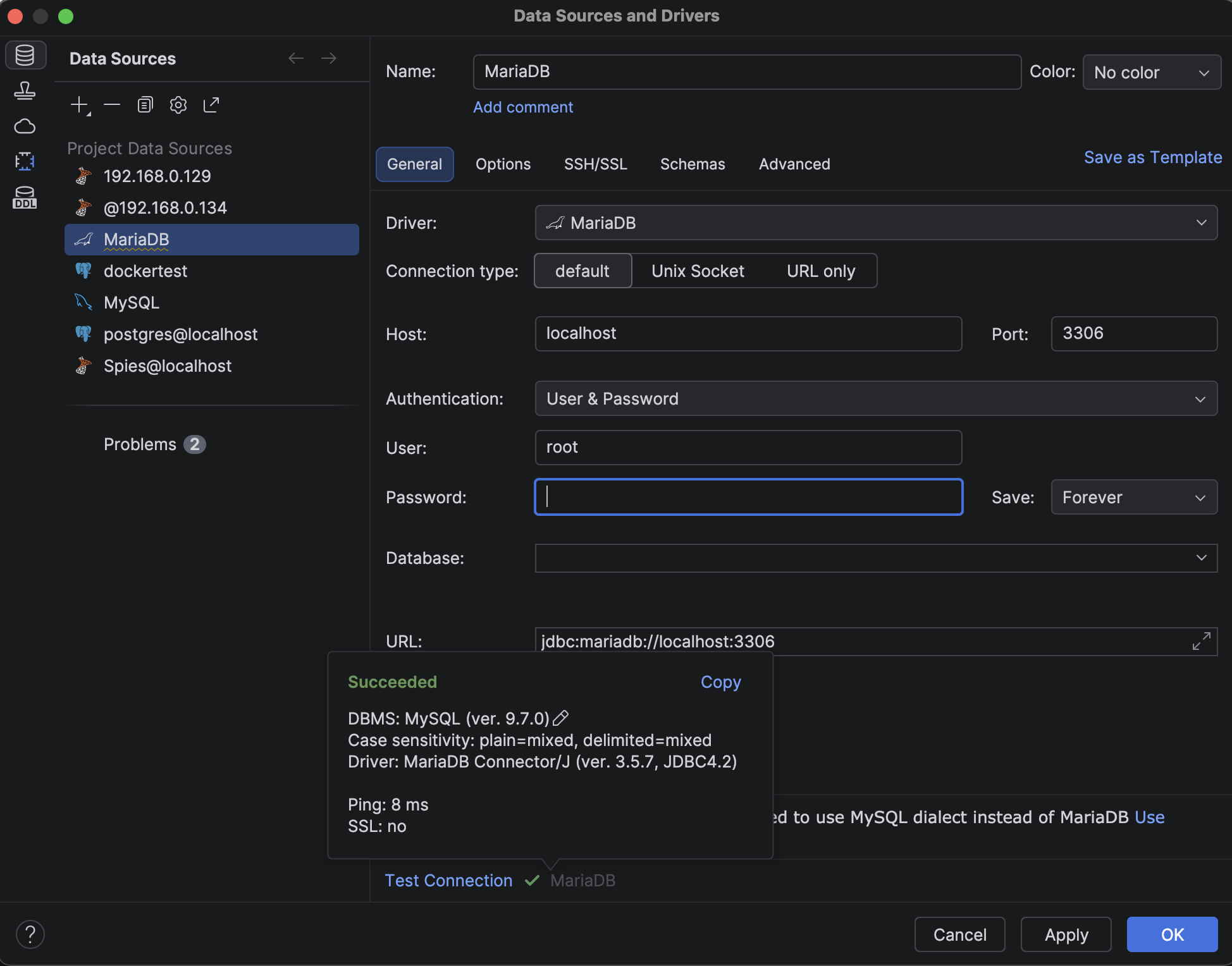Click the "Driver: MariaDB Connector/J (ver. 3.5.7, JDBC4.2)" line

(x=542, y=762)
